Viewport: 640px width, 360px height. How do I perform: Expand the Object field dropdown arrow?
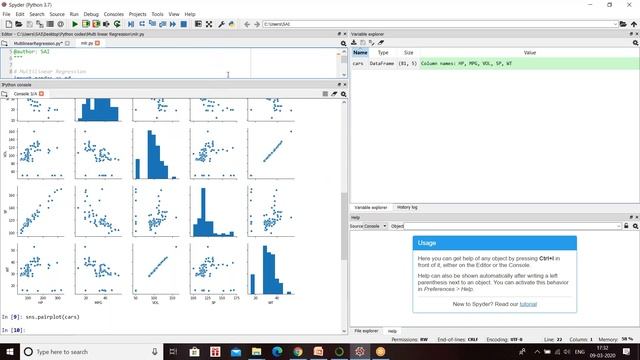click(x=619, y=226)
